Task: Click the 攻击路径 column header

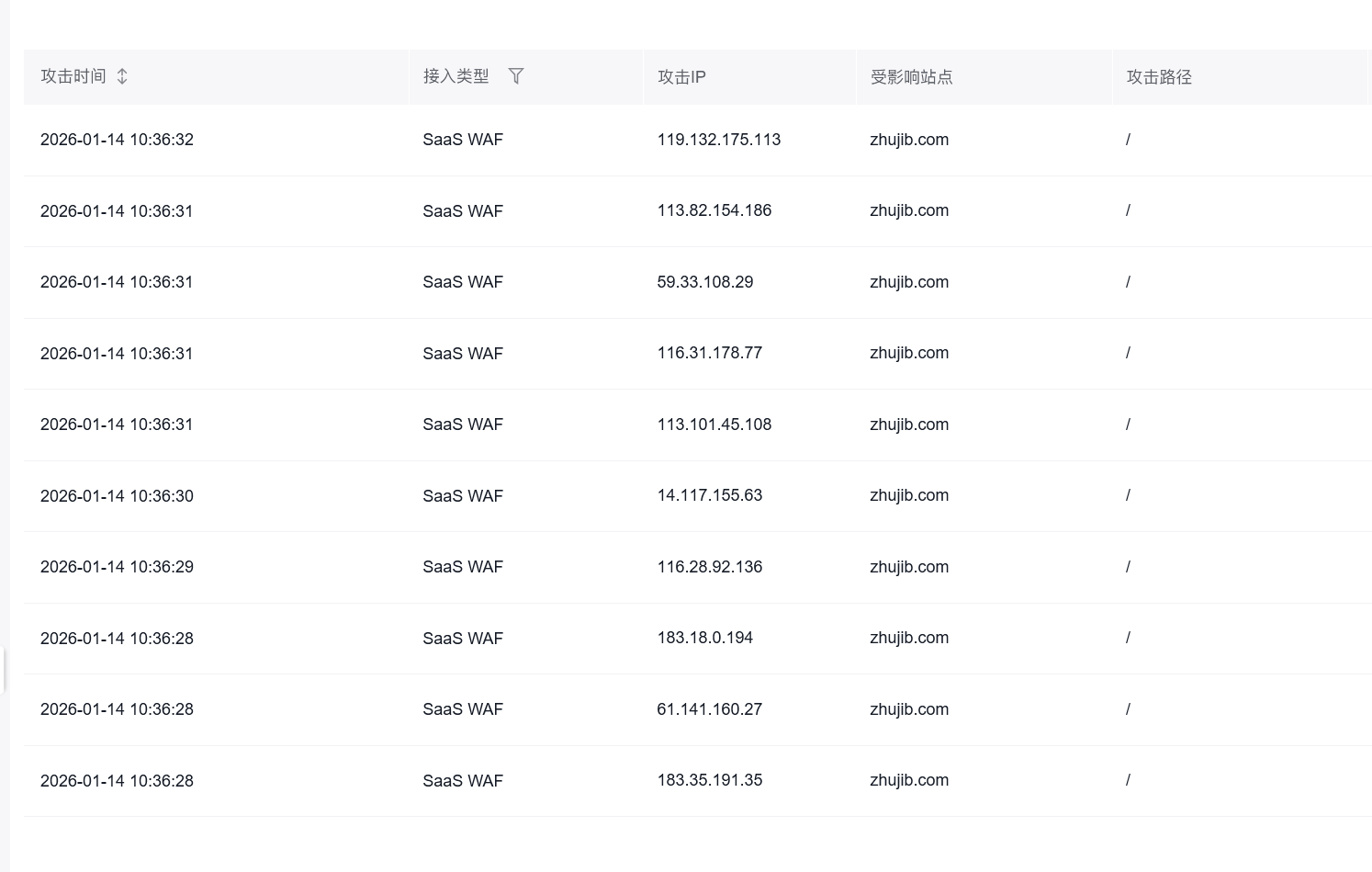Action: tap(1159, 77)
